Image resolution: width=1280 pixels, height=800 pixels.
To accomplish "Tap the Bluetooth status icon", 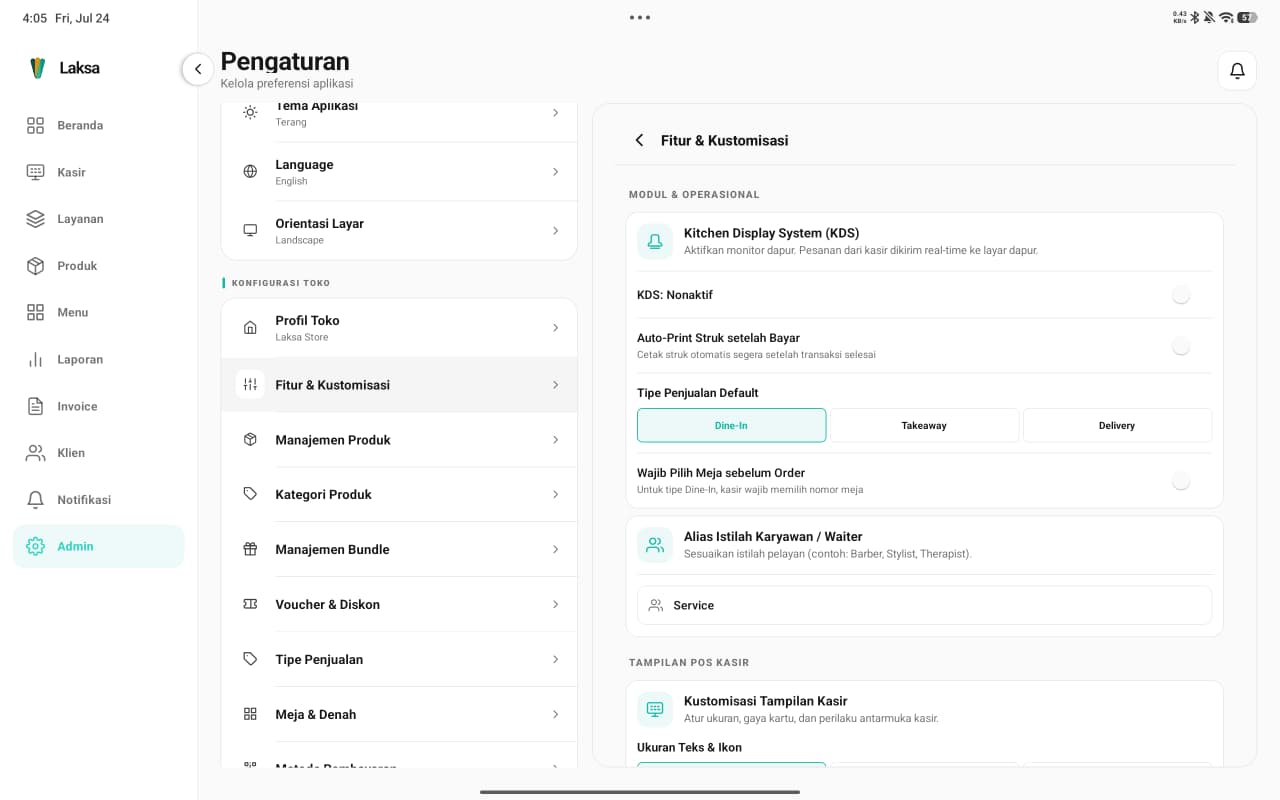I will point(1195,17).
